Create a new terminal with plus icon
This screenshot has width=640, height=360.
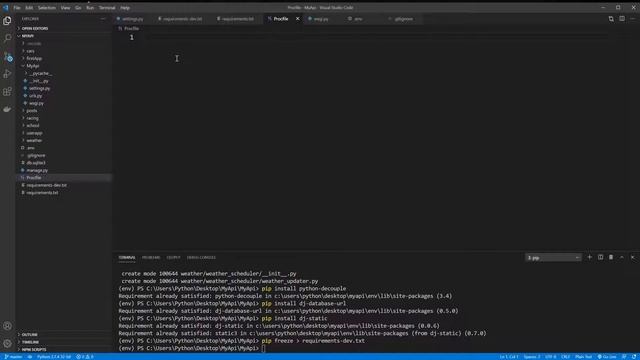tap(589, 257)
